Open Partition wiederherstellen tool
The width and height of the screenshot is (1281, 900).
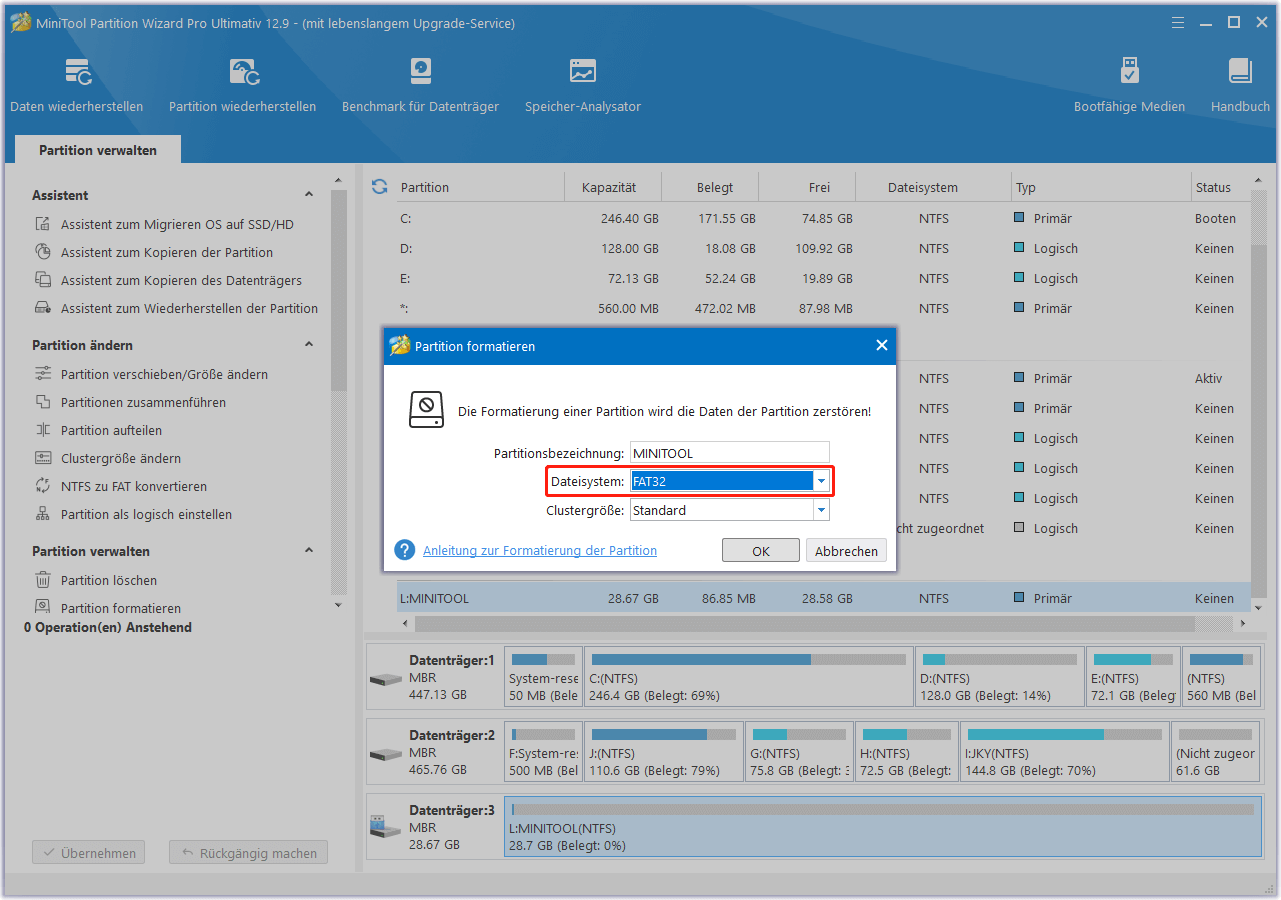pyautogui.click(x=243, y=86)
